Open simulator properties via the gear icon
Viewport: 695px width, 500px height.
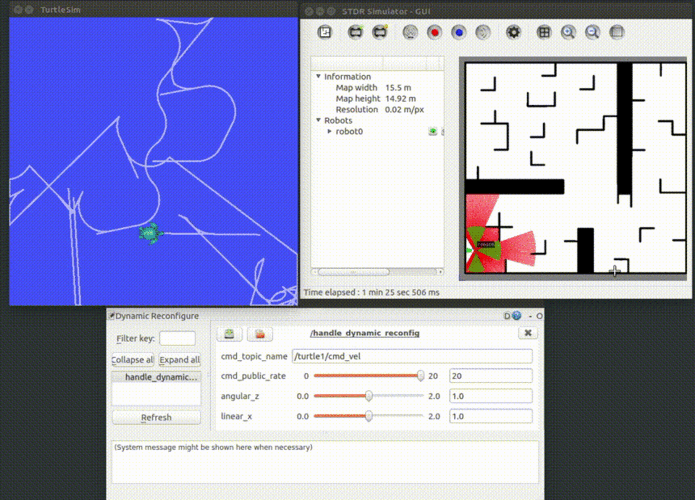[x=514, y=32]
